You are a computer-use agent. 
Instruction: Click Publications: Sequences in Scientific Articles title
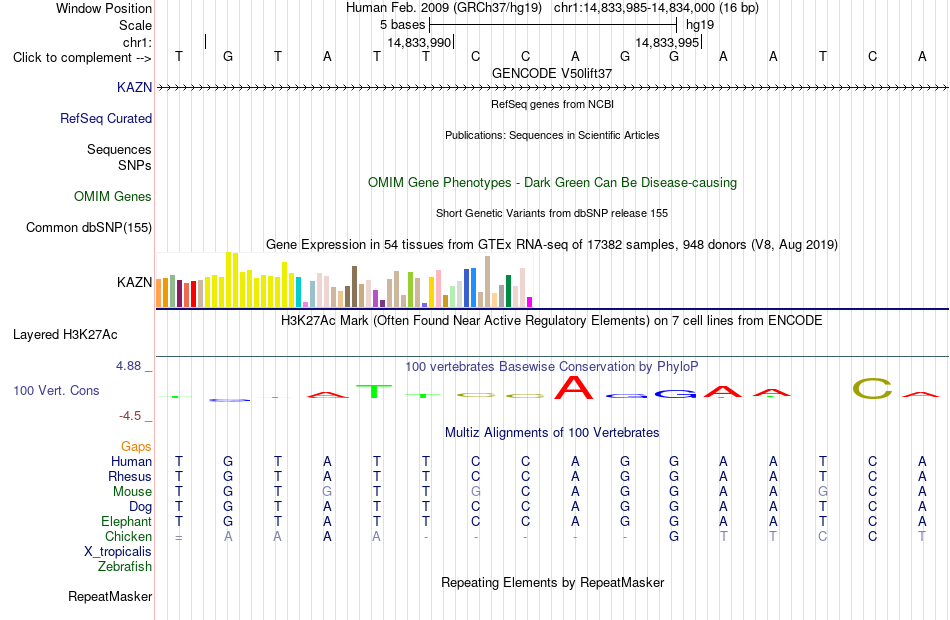(552, 135)
